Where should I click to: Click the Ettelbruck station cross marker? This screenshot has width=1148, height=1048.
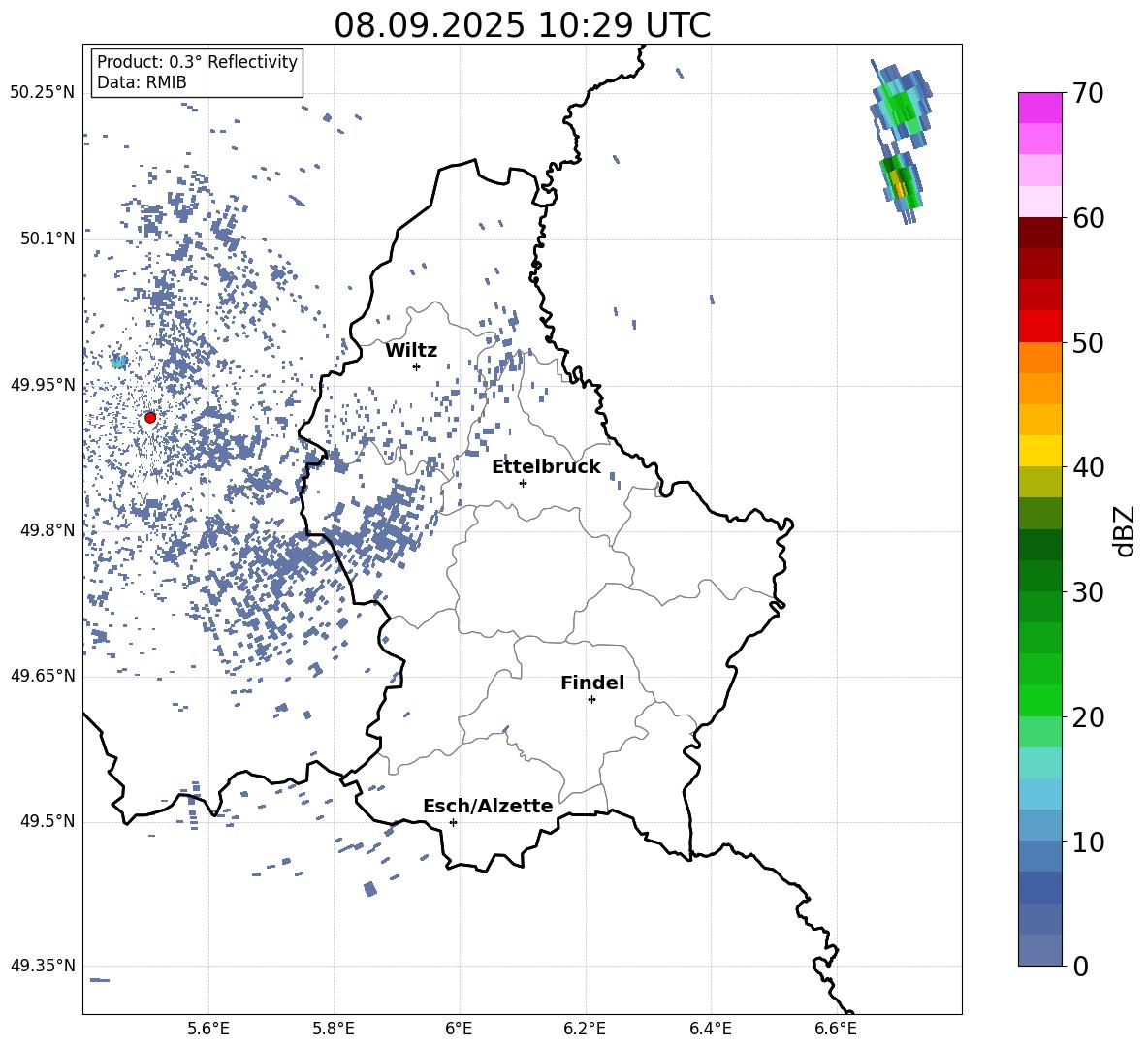pos(523,483)
